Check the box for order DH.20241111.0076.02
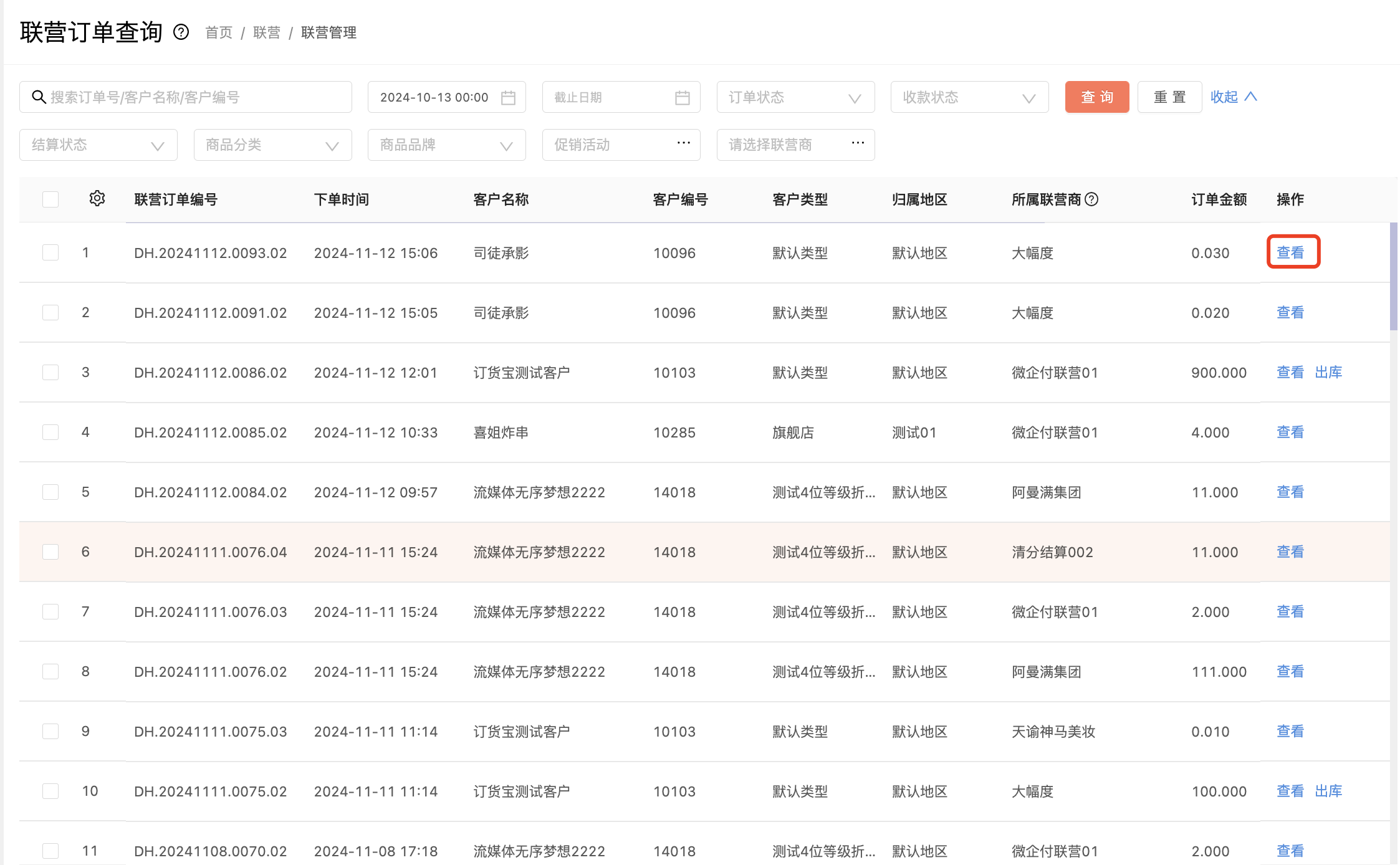This screenshot has height=865, width=1400. click(50, 671)
